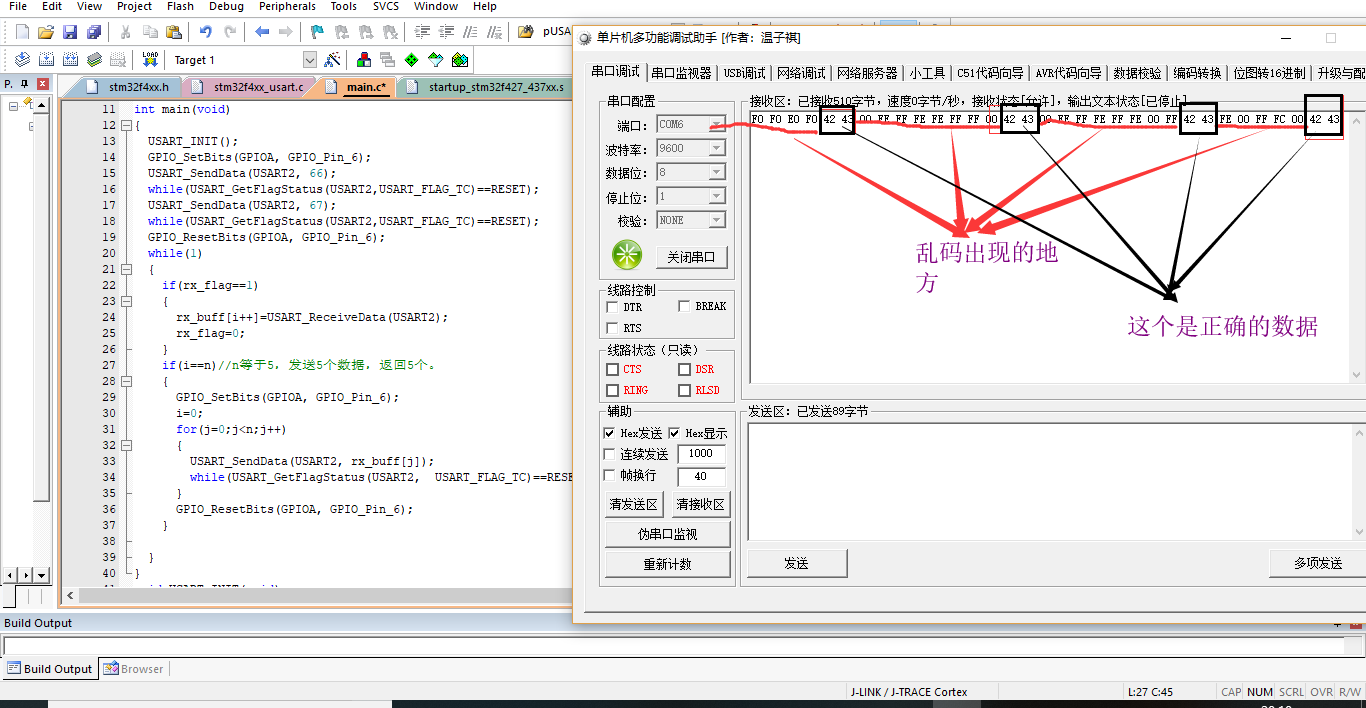Image resolution: width=1366 pixels, height=708 pixels.
Task: Close the Project panel with red X
Action: [x=41, y=85]
